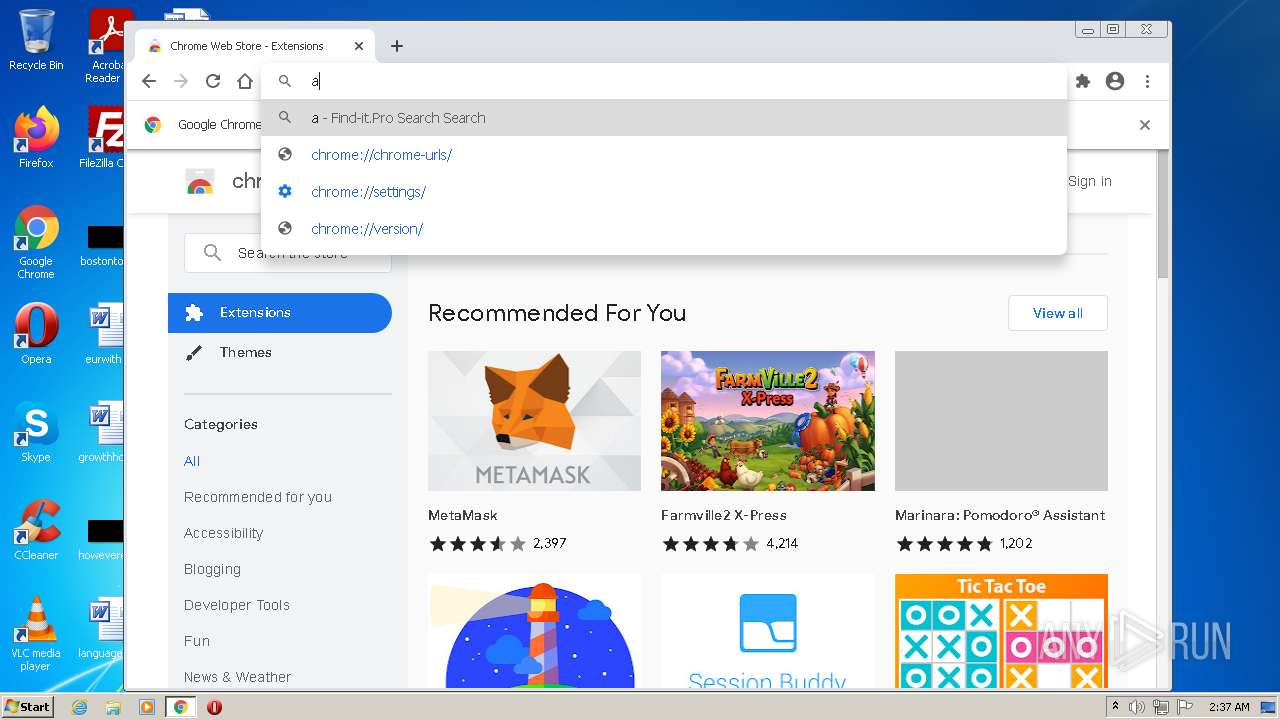Choose 'a - Find-it.Pro Search Search' suggestion
The height and width of the screenshot is (720, 1280).
coord(664,118)
